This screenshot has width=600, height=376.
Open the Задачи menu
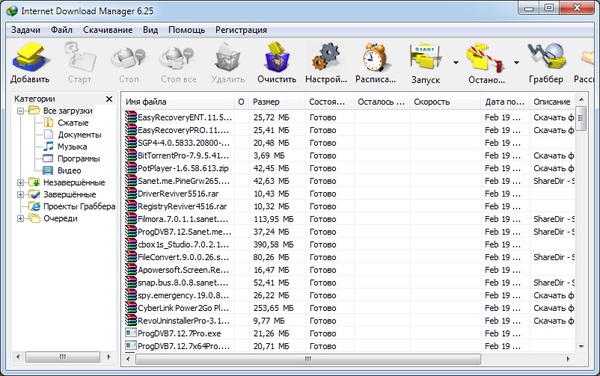[26, 30]
